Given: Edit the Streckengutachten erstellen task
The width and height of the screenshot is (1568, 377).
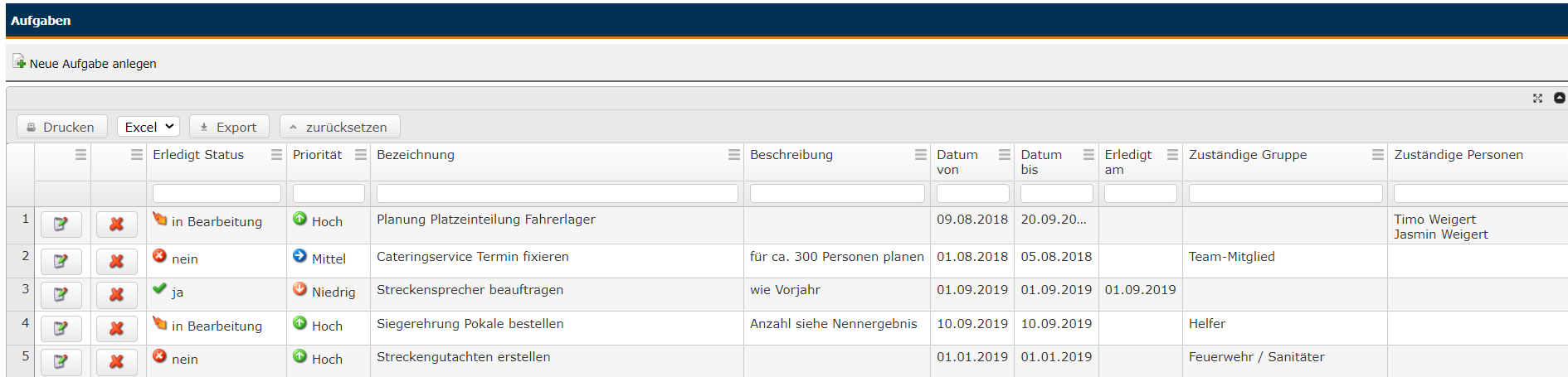Looking at the screenshot, I should pyautogui.click(x=61, y=361).
